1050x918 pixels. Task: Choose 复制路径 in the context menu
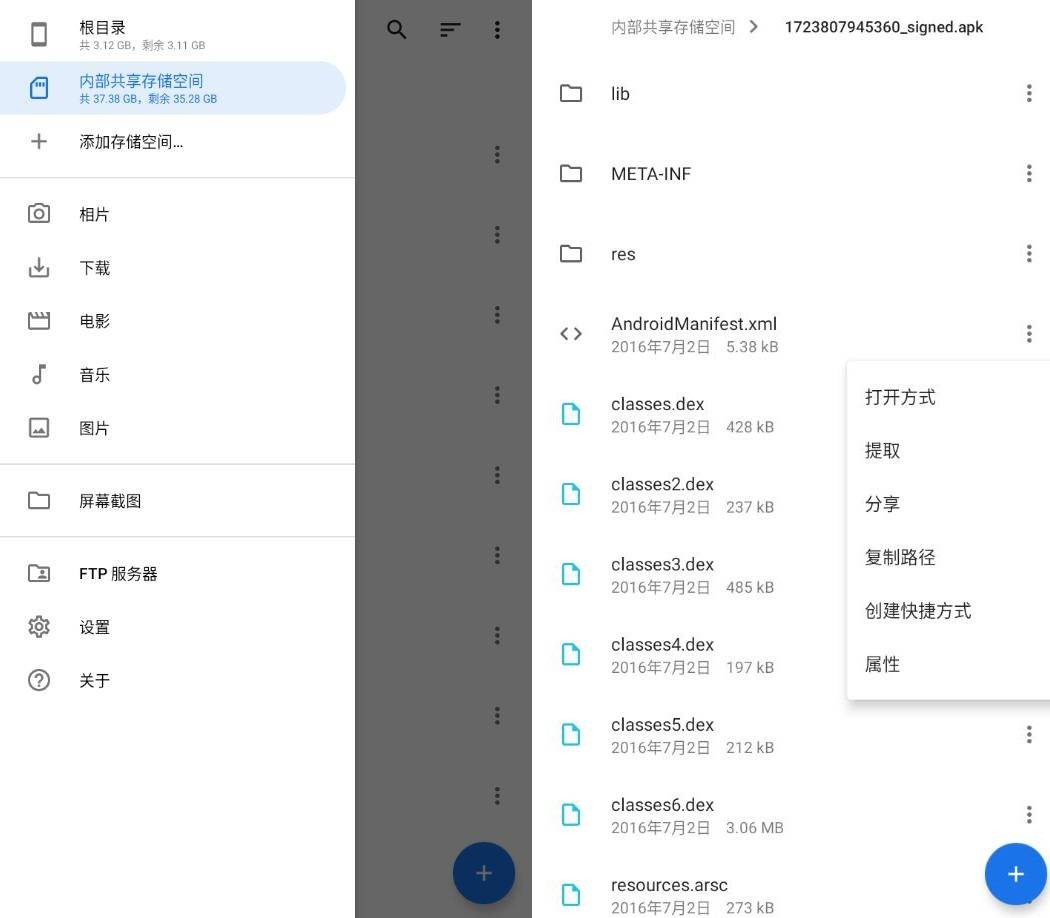pyautogui.click(x=900, y=558)
